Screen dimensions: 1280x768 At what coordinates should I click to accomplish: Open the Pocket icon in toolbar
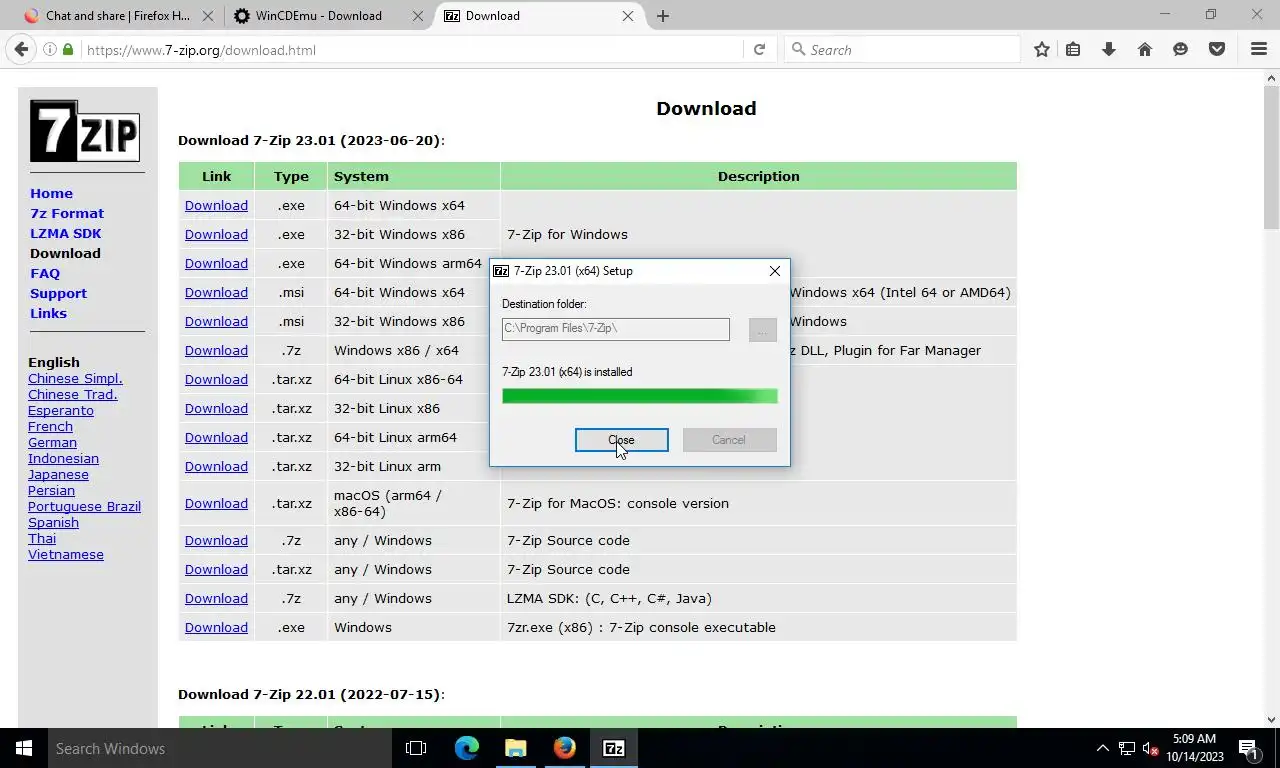click(x=1217, y=49)
